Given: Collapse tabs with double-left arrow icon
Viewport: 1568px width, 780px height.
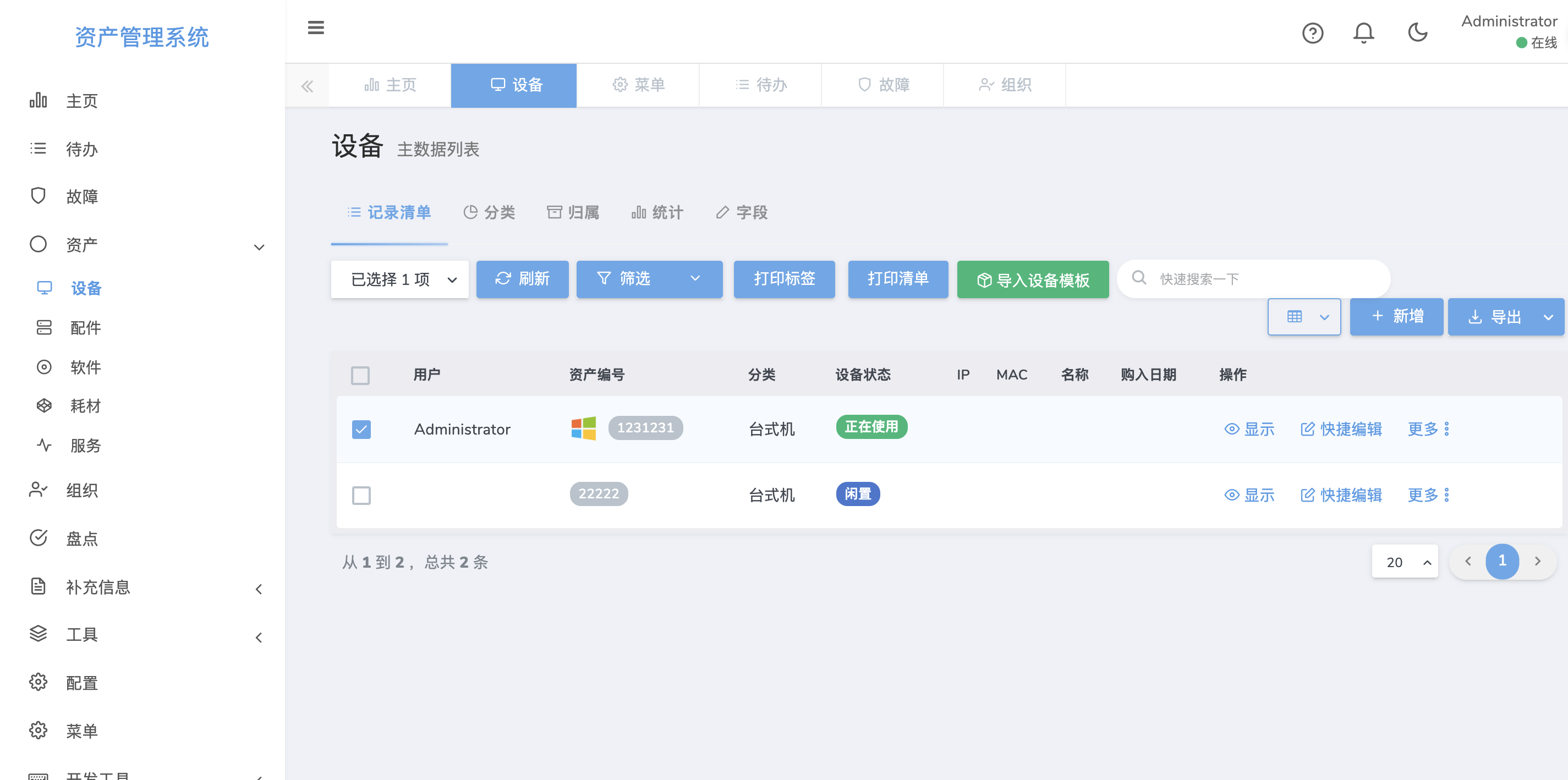Looking at the screenshot, I should [308, 86].
